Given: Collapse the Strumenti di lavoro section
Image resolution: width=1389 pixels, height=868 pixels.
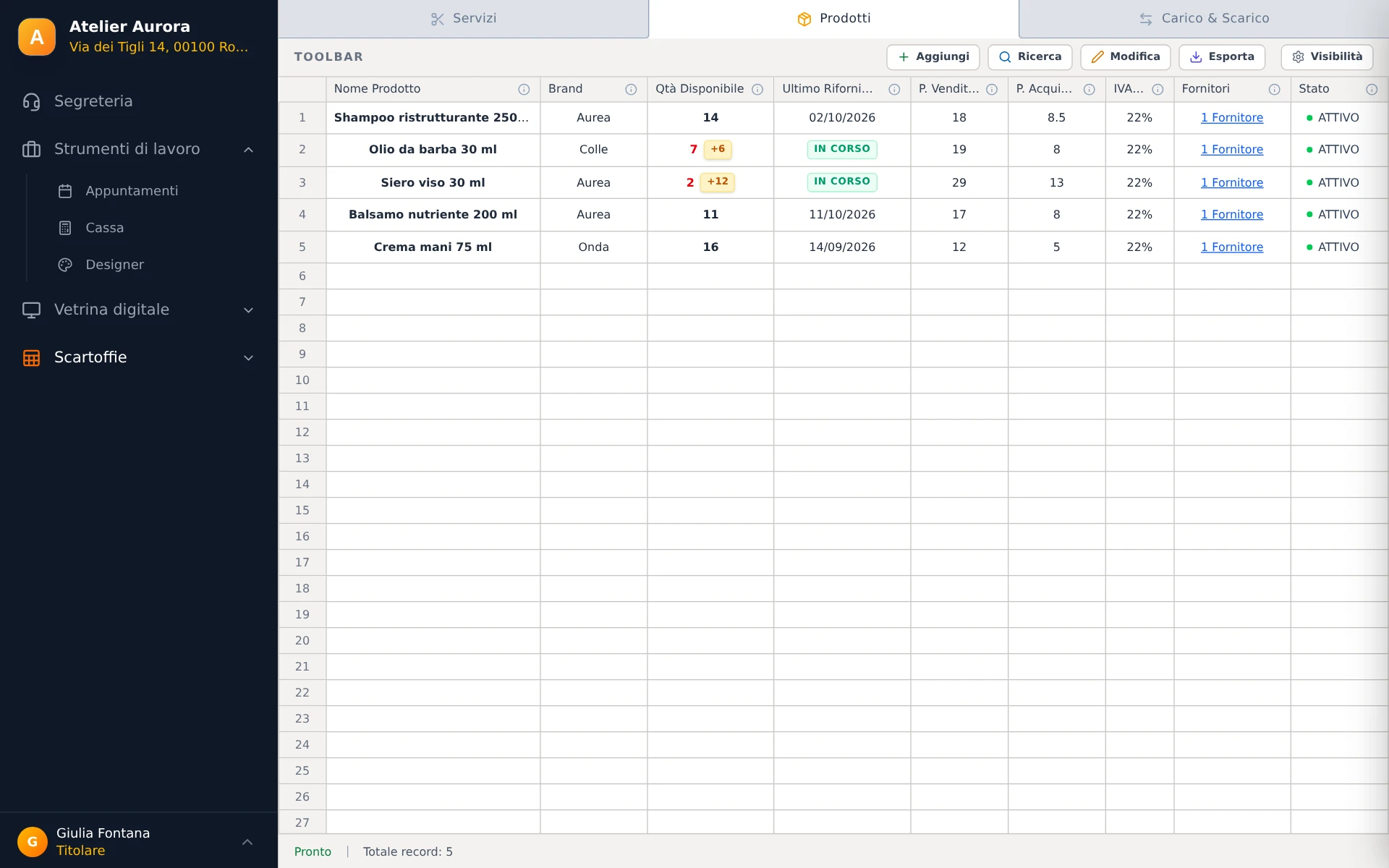Looking at the screenshot, I should pyautogui.click(x=248, y=150).
